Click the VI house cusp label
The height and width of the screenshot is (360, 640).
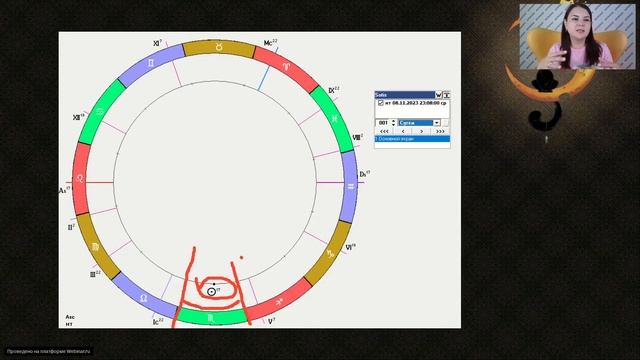[x=351, y=247]
